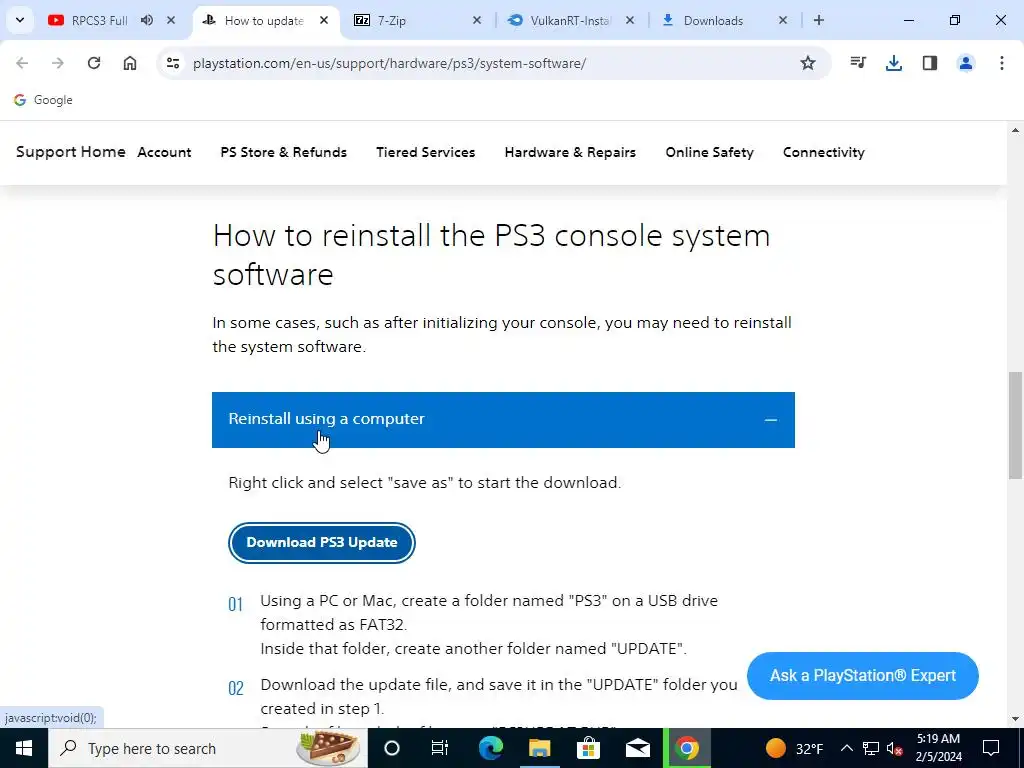1024x768 pixels.
Task: Click the taskbar search box
Action: (x=208, y=748)
